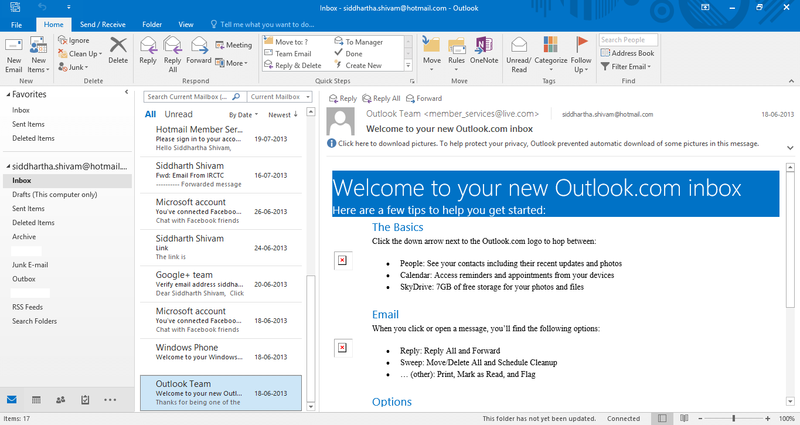Click the Reply icon in the ribbon

pyautogui.click(x=148, y=45)
